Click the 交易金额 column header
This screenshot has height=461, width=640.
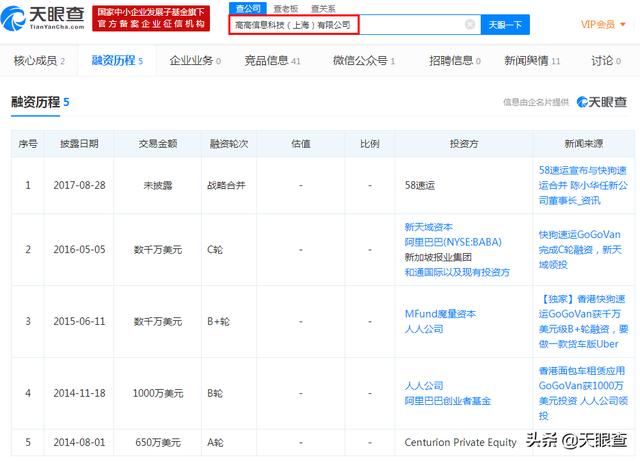coord(158,144)
